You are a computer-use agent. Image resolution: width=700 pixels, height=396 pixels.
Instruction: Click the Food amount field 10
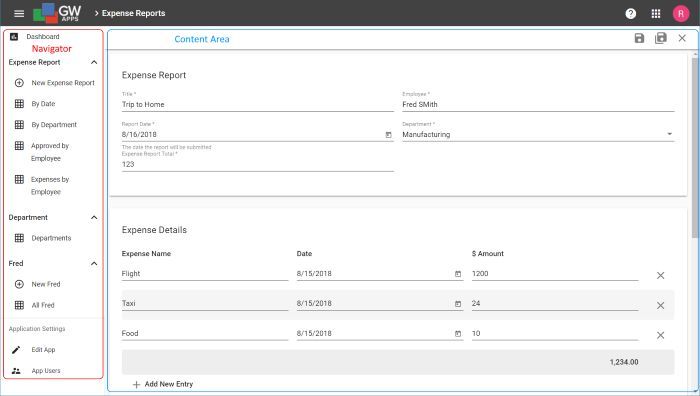555,333
